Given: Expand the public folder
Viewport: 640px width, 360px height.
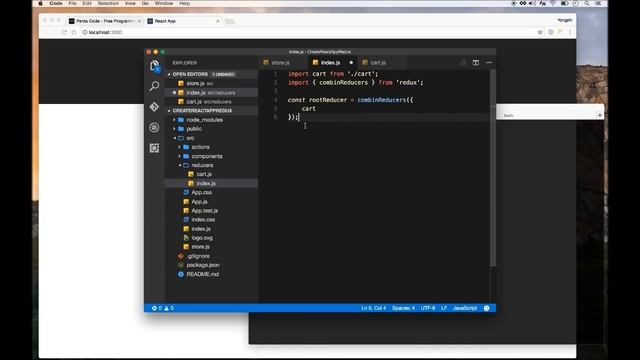Looking at the screenshot, I should (x=211, y=129).
